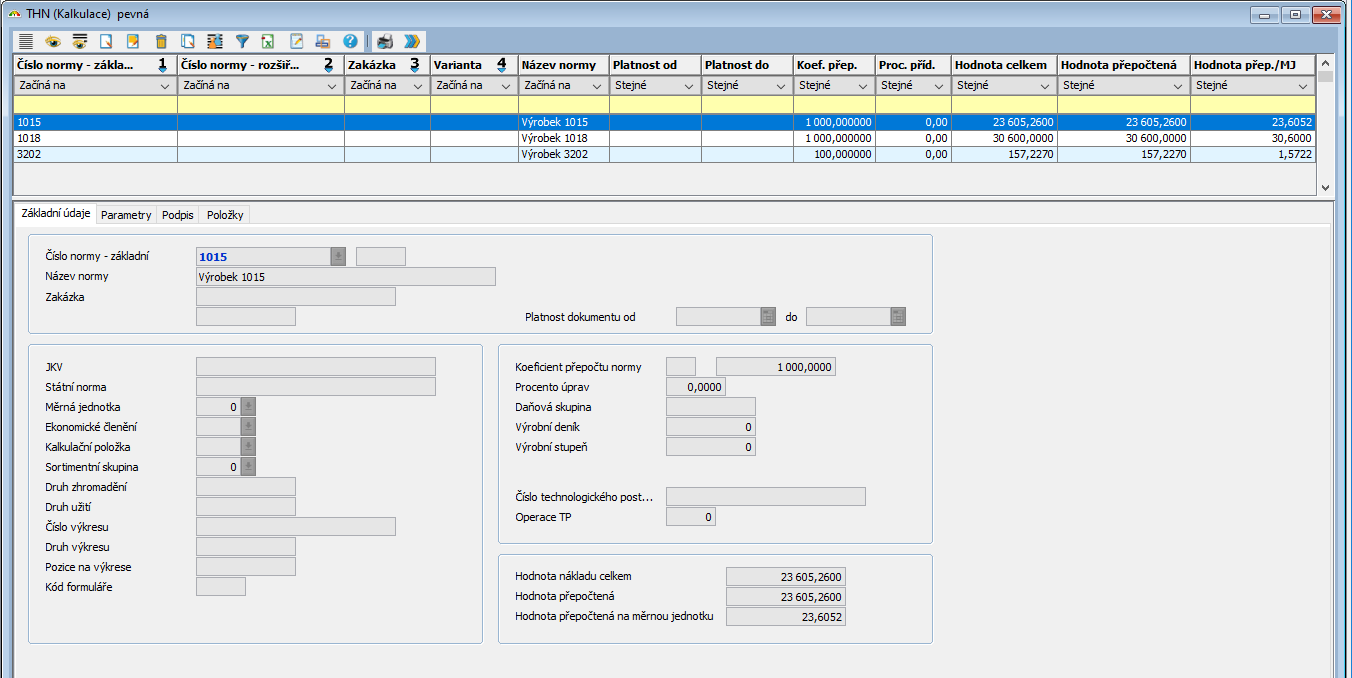Open filter dropdown under Zakázka column
This screenshot has height=678, width=1352.
click(x=417, y=86)
